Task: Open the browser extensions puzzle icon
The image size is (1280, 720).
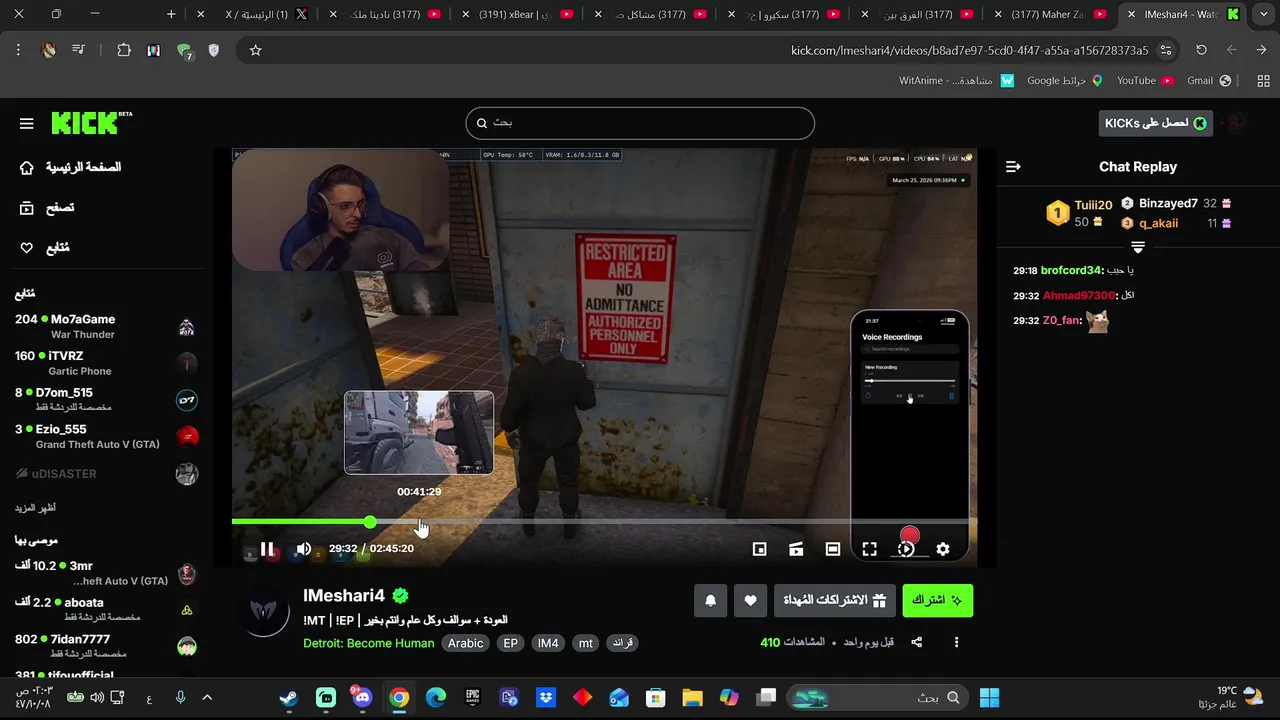Action: click(124, 50)
